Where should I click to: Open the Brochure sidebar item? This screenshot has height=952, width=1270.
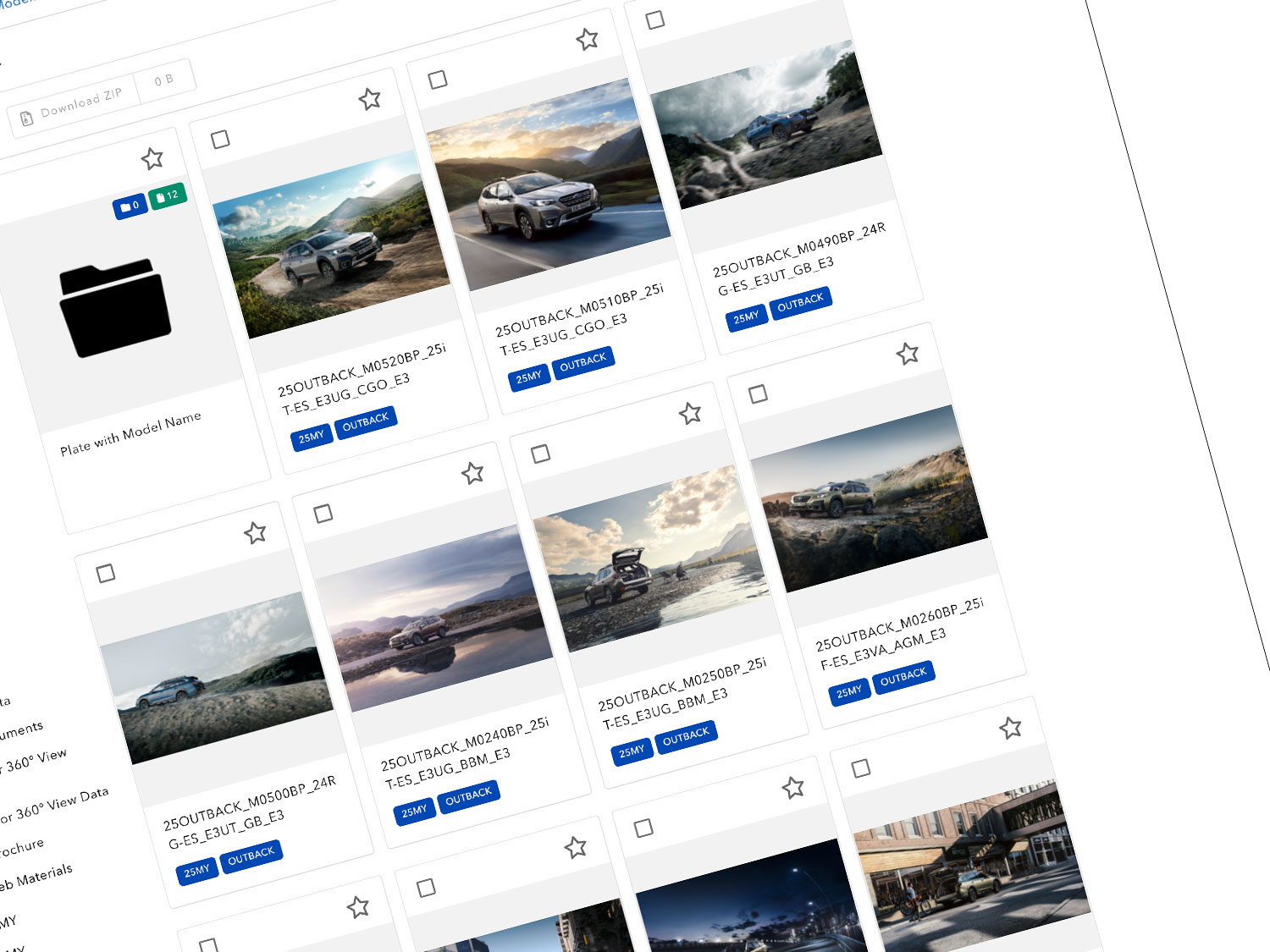(20, 847)
